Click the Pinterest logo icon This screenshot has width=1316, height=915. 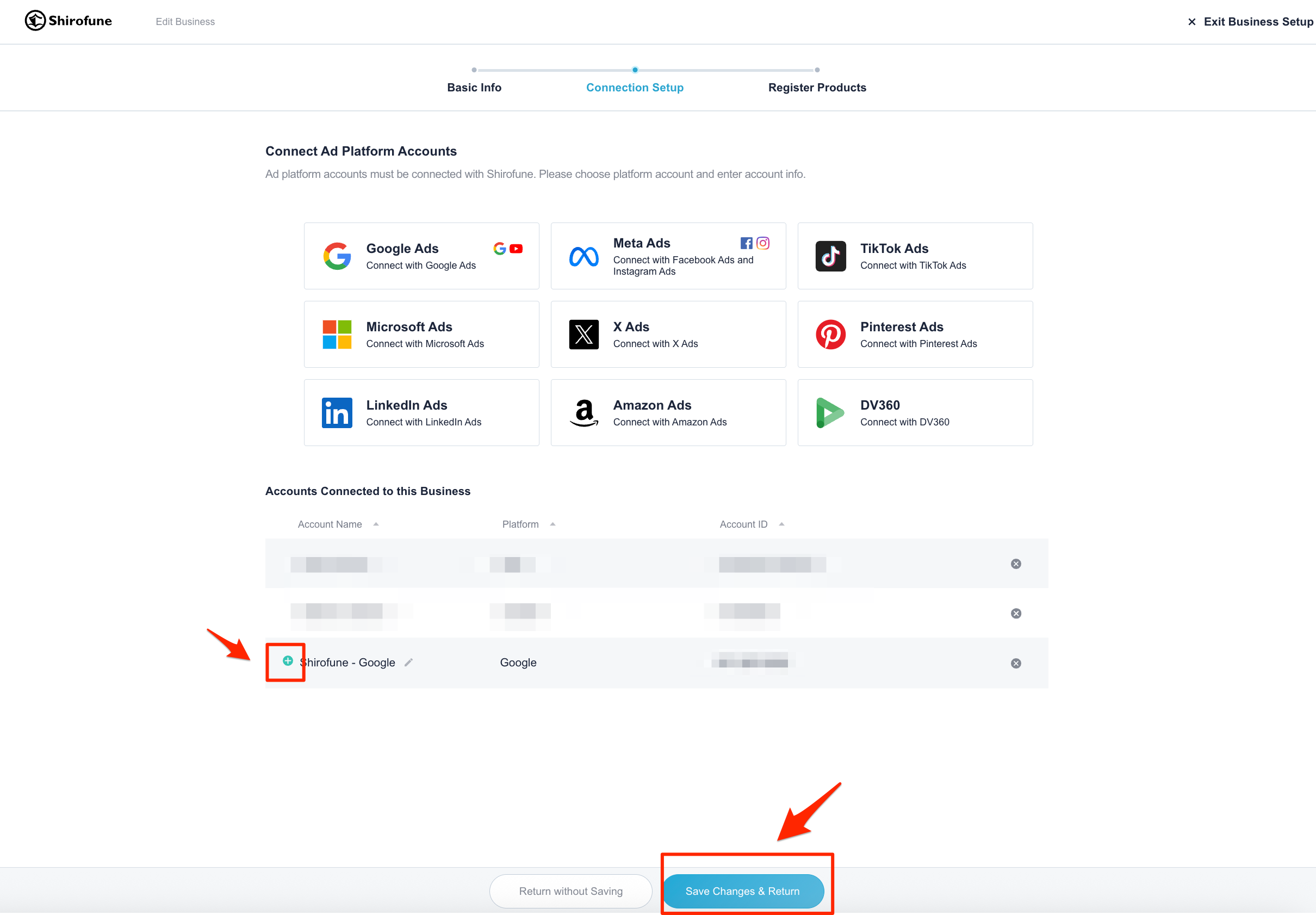pos(830,334)
